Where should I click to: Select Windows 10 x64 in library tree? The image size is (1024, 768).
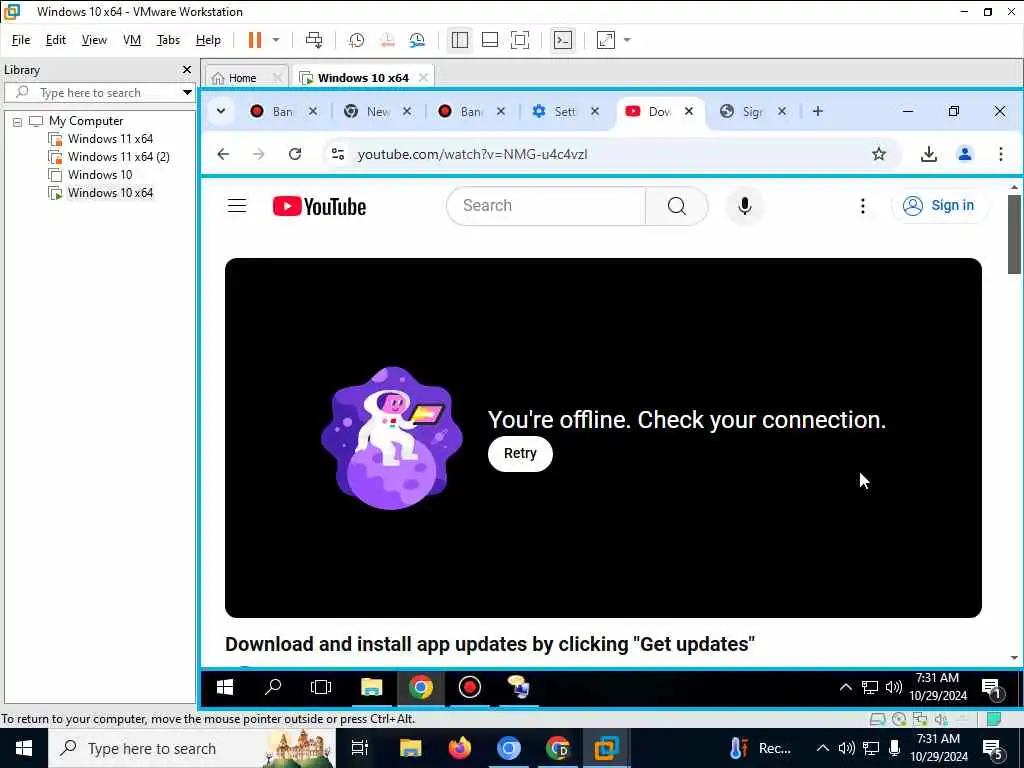110,193
